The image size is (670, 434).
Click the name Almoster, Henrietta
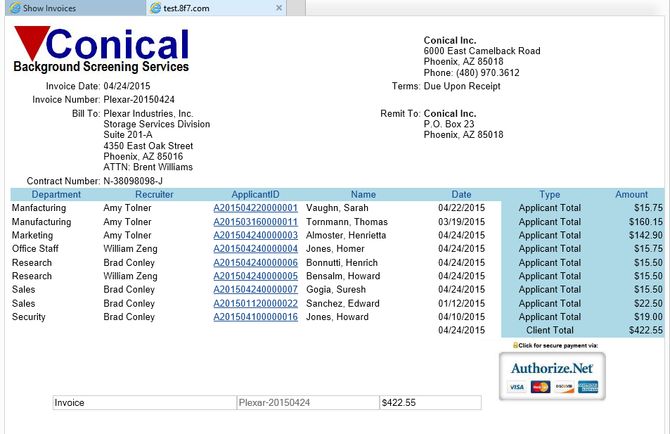[346, 235]
